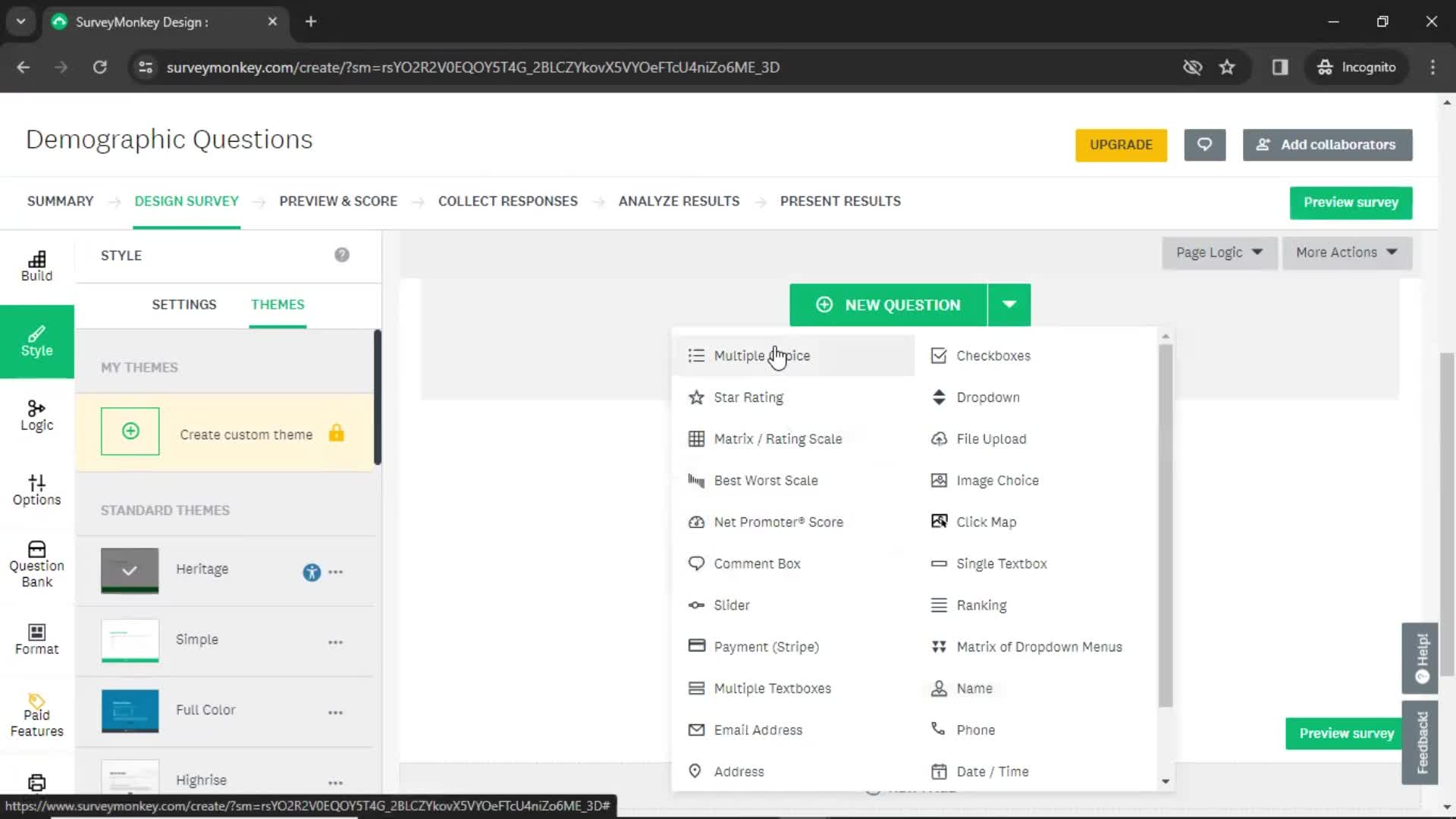Viewport: 1456px width, 819px height.
Task: Scroll down the question type list
Action: 1165,783
